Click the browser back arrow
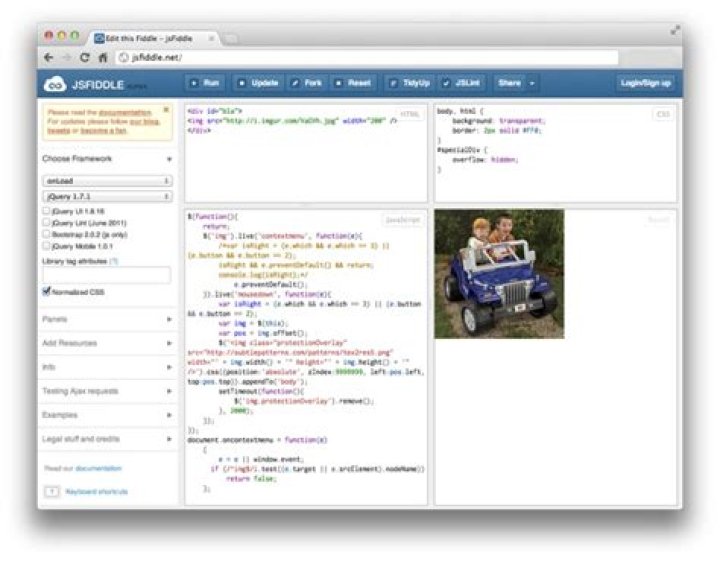 tap(49, 57)
